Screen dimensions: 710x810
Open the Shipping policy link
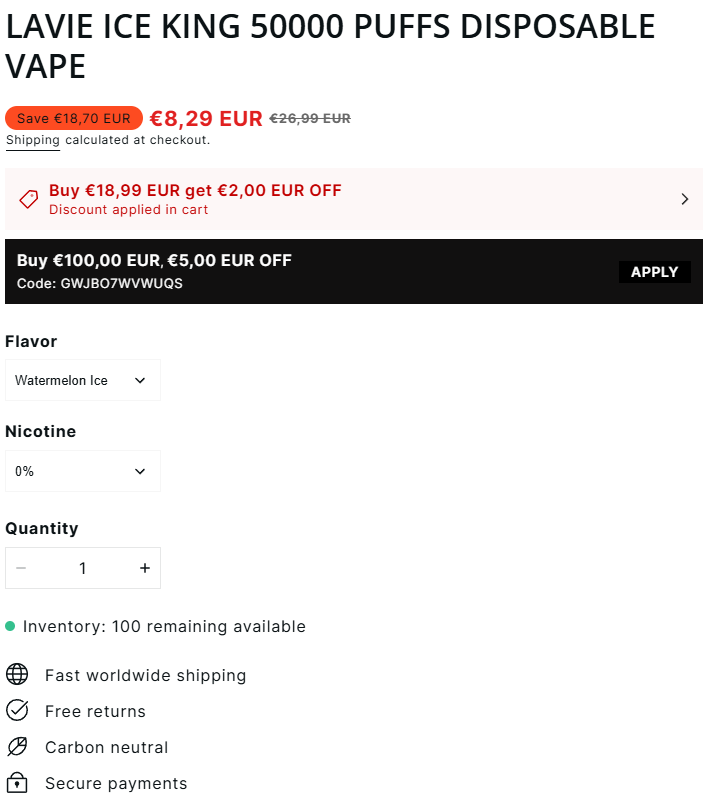tap(33, 140)
